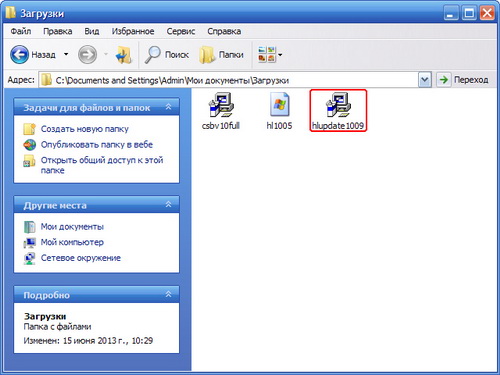The image size is (500, 375).
Task: Click Открыть общий доступ к этой папке
Action: pos(102,165)
